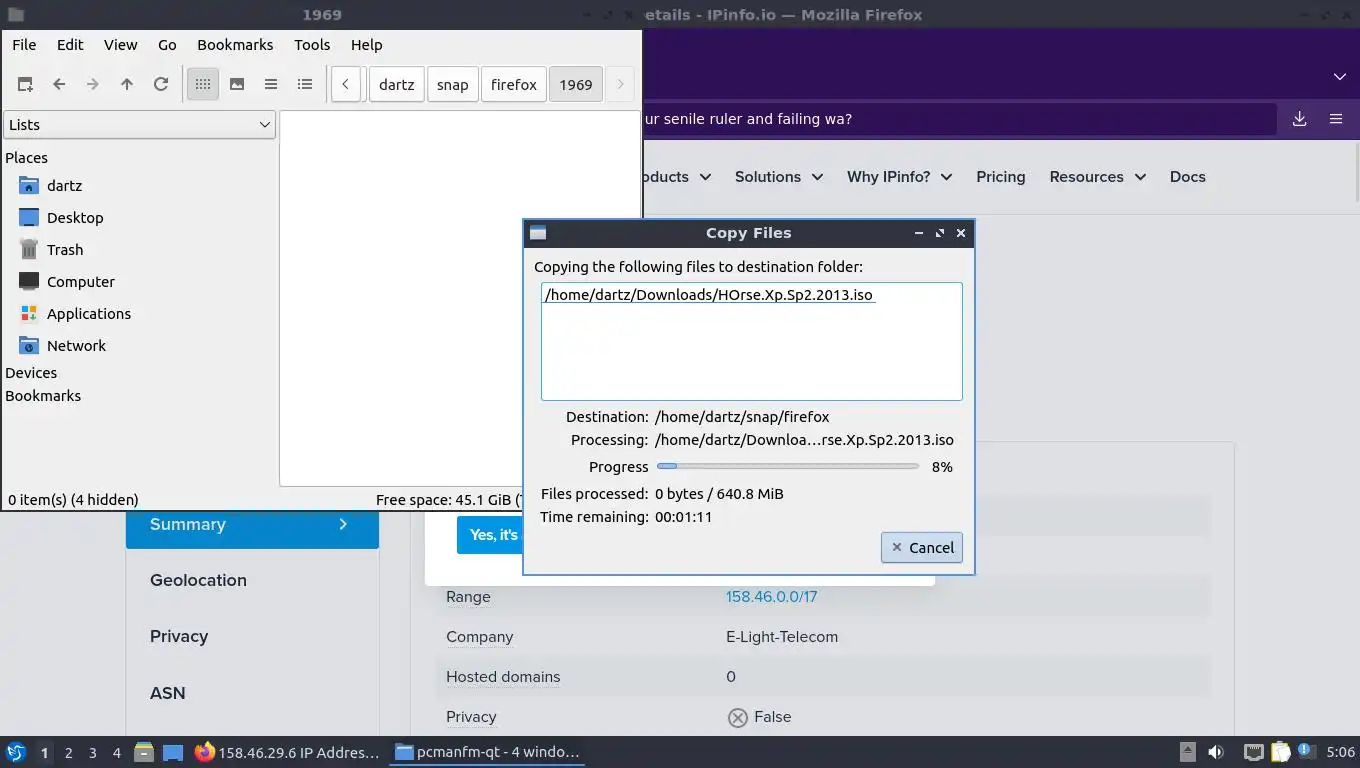Viewport: 1360px width, 768px height.
Task: Select the HOrse.Xp.Sp2.2013.iso path in copy list
Action: (709, 295)
